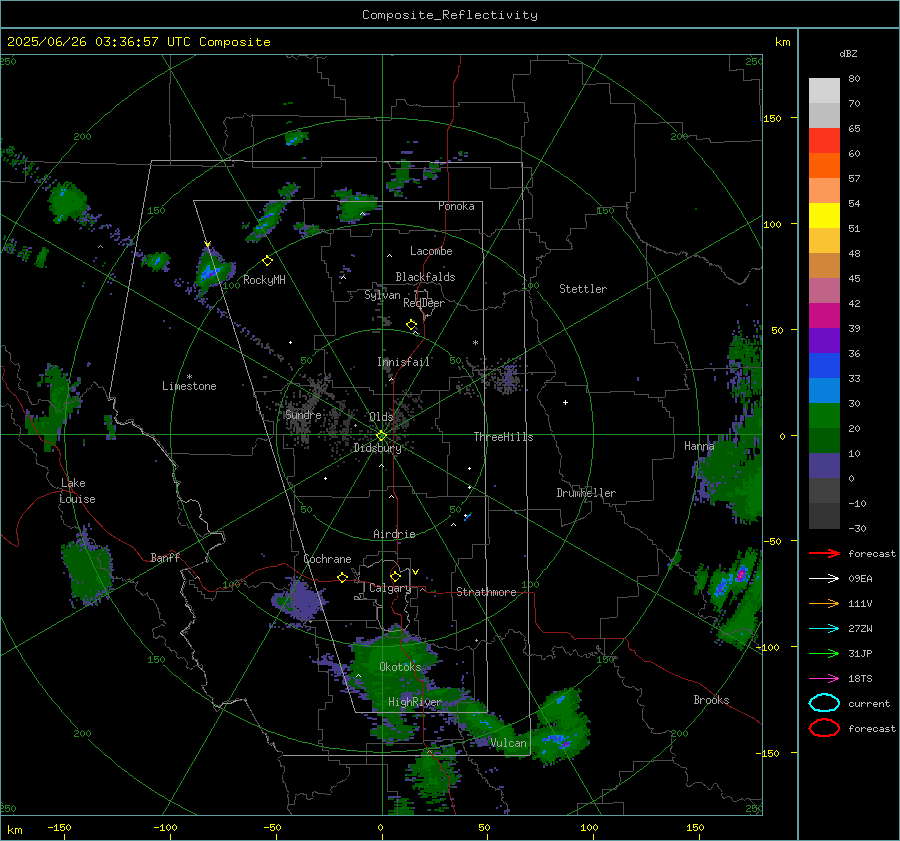Click the Okotoks city label
The height and width of the screenshot is (841, 900).
point(400,667)
